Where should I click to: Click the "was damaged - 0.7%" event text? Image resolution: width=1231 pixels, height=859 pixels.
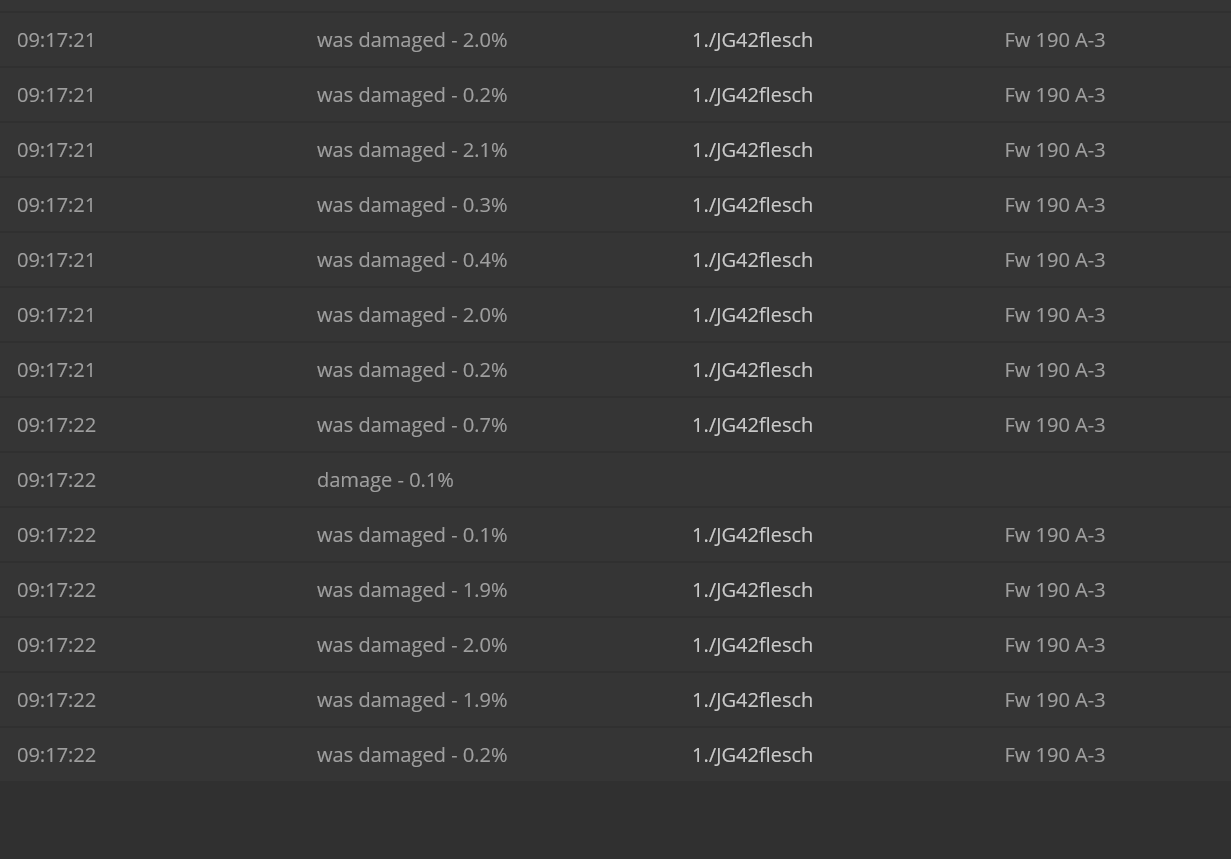click(412, 425)
